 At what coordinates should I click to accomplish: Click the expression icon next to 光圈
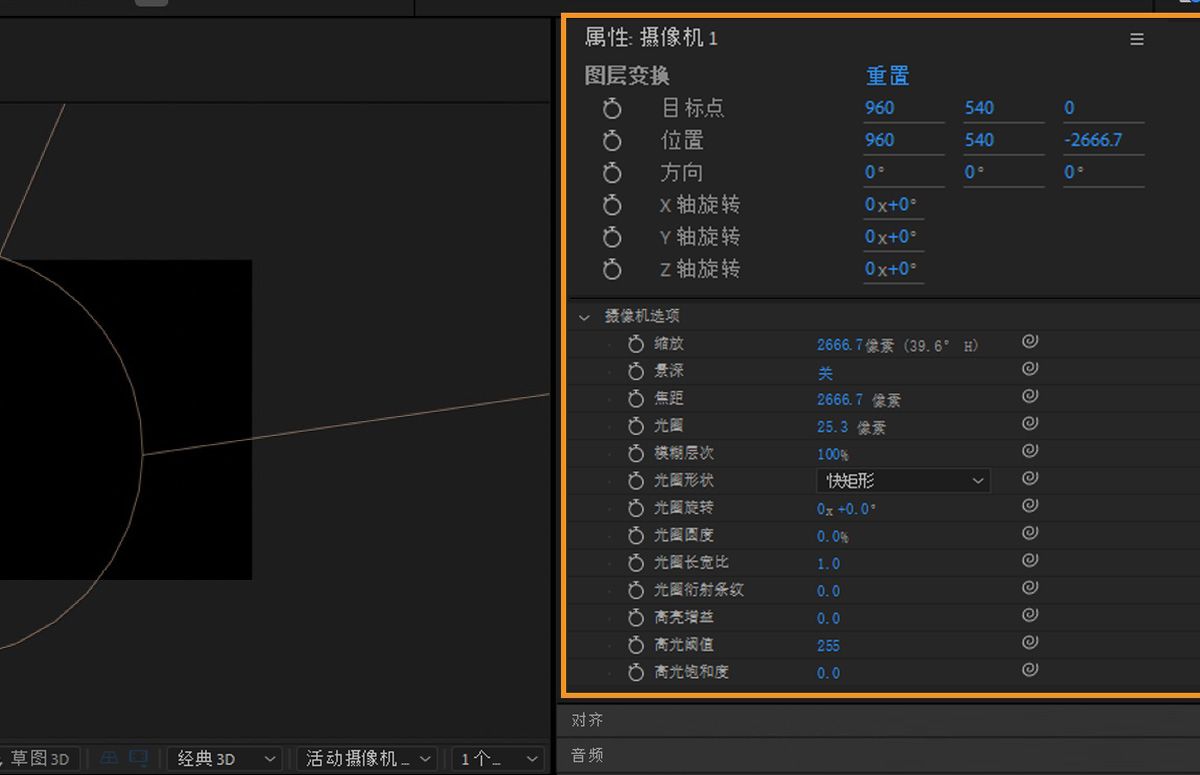click(1029, 423)
